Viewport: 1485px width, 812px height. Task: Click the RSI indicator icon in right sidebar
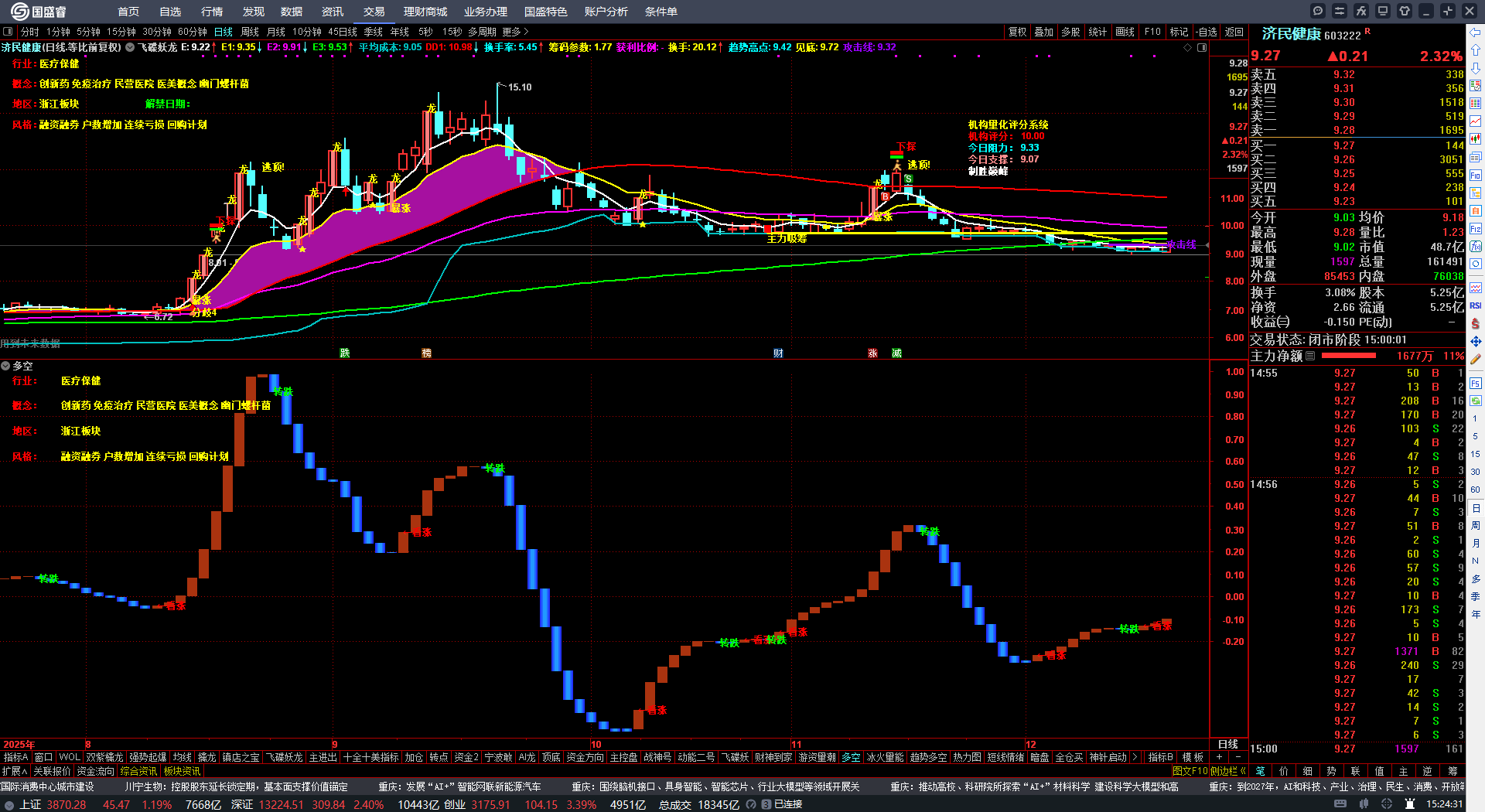1476,305
